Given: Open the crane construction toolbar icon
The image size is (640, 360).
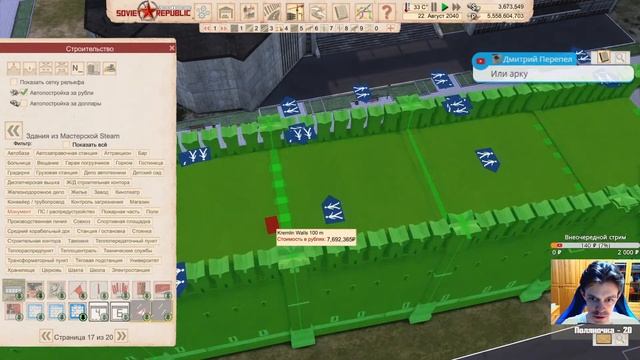Looking at the screenshot, I should pyautogui.click(x=295, y=11).
